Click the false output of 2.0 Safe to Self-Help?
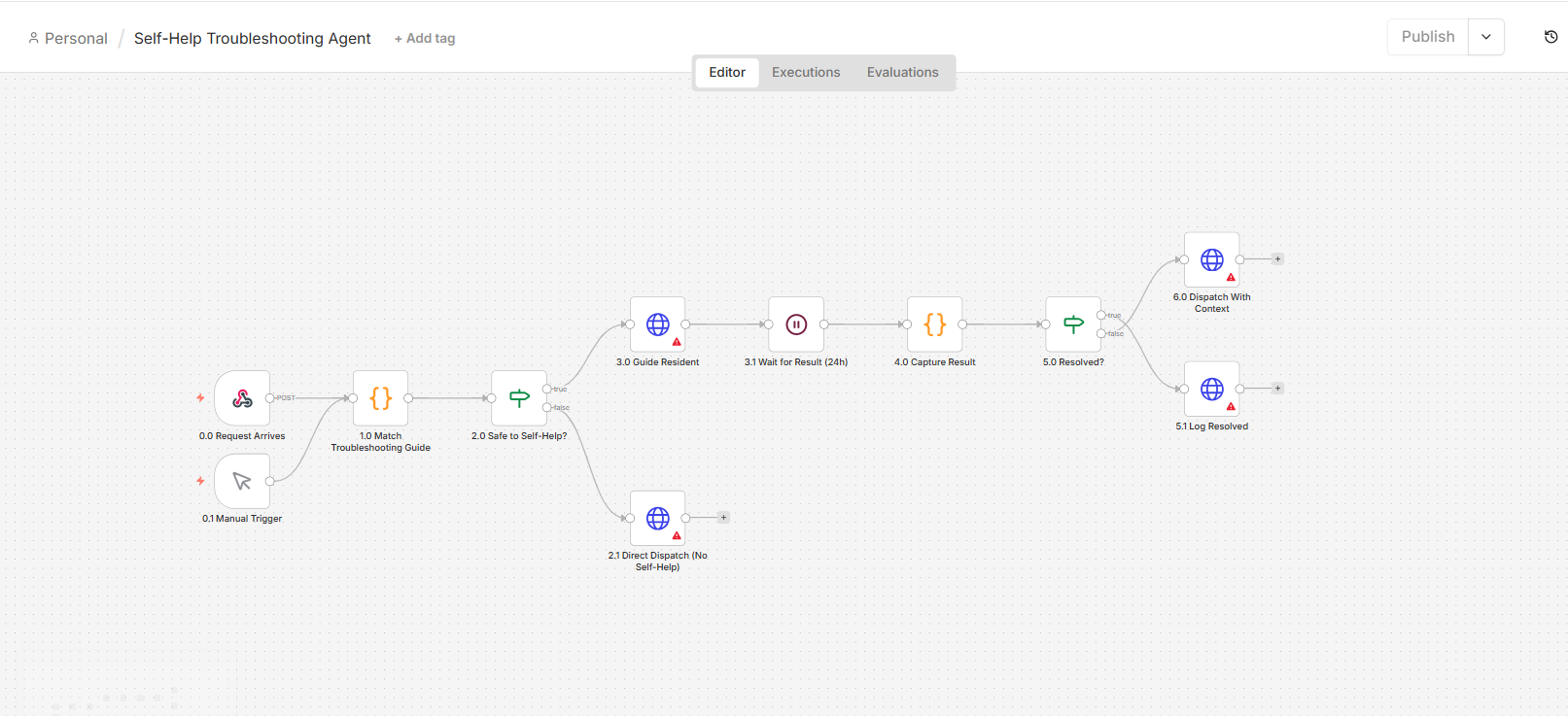Image resolution: width=1568 pixels, height=716 pixels. tap(547, 407)
